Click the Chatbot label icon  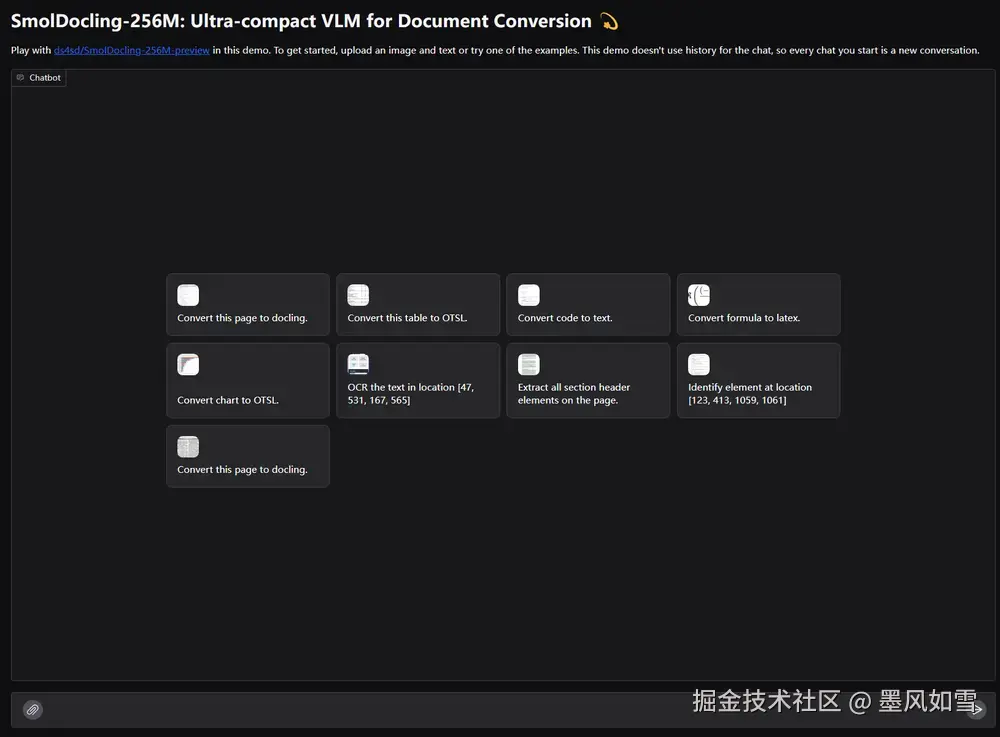point(20,77)
